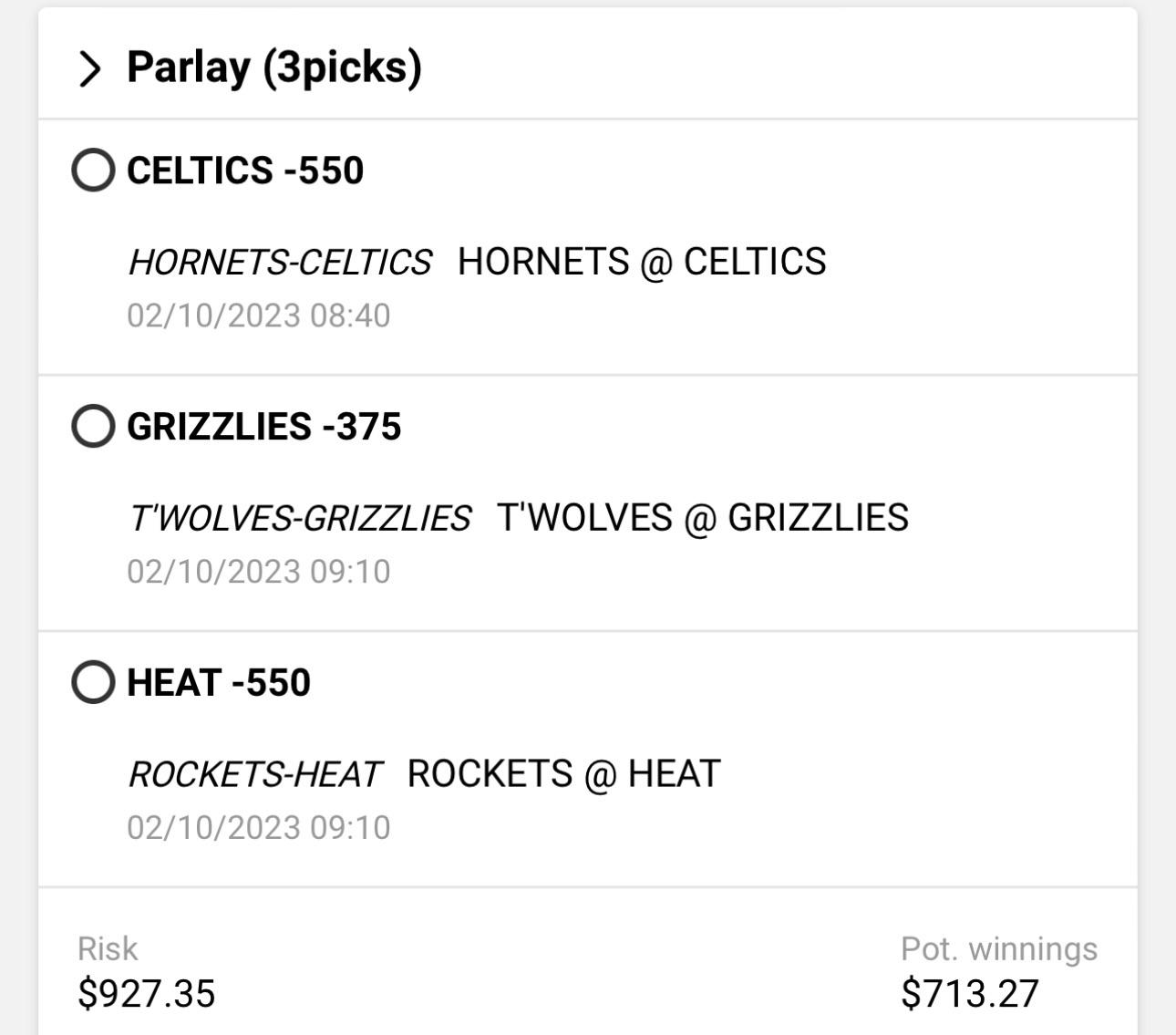Select the CELTICS -550 odds label
Viewport: 1176px width, 1035px height.
point(244,171)
